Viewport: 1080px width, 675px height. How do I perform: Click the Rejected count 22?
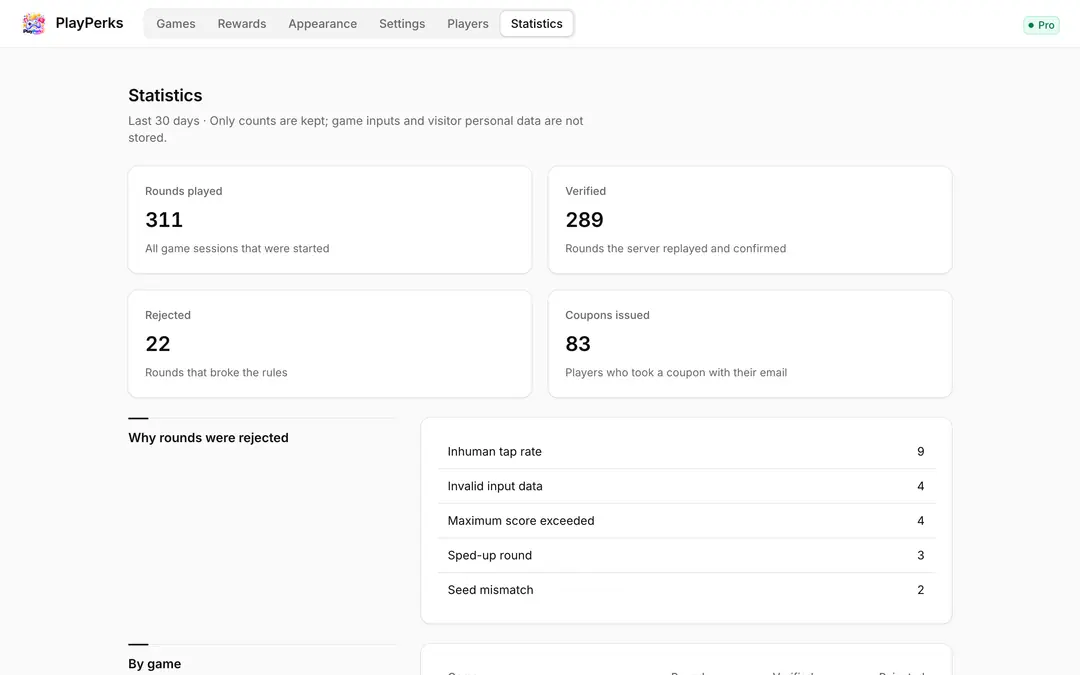coord(158,344)
